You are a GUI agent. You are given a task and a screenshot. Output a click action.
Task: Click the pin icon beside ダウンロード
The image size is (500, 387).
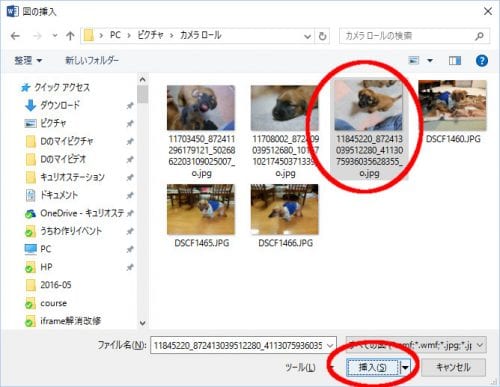point(130,106)
